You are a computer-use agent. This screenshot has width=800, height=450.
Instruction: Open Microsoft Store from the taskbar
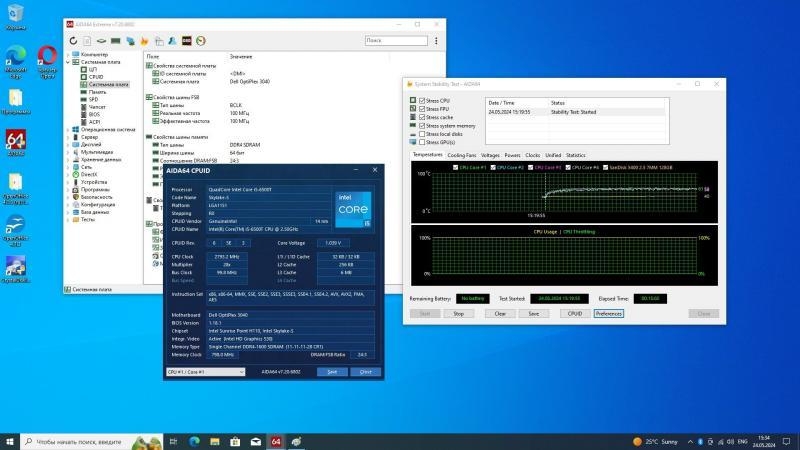[x=235, y=441]
